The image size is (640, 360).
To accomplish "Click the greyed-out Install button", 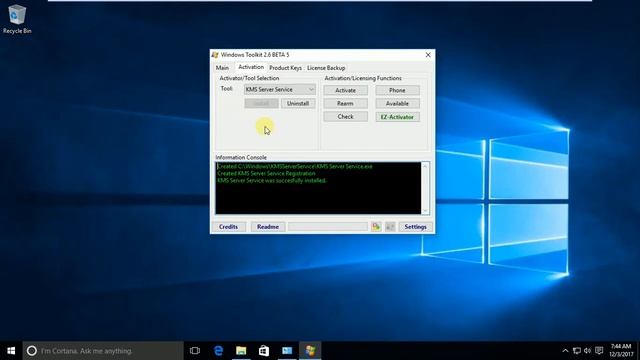I will click(x=261, y=103).
